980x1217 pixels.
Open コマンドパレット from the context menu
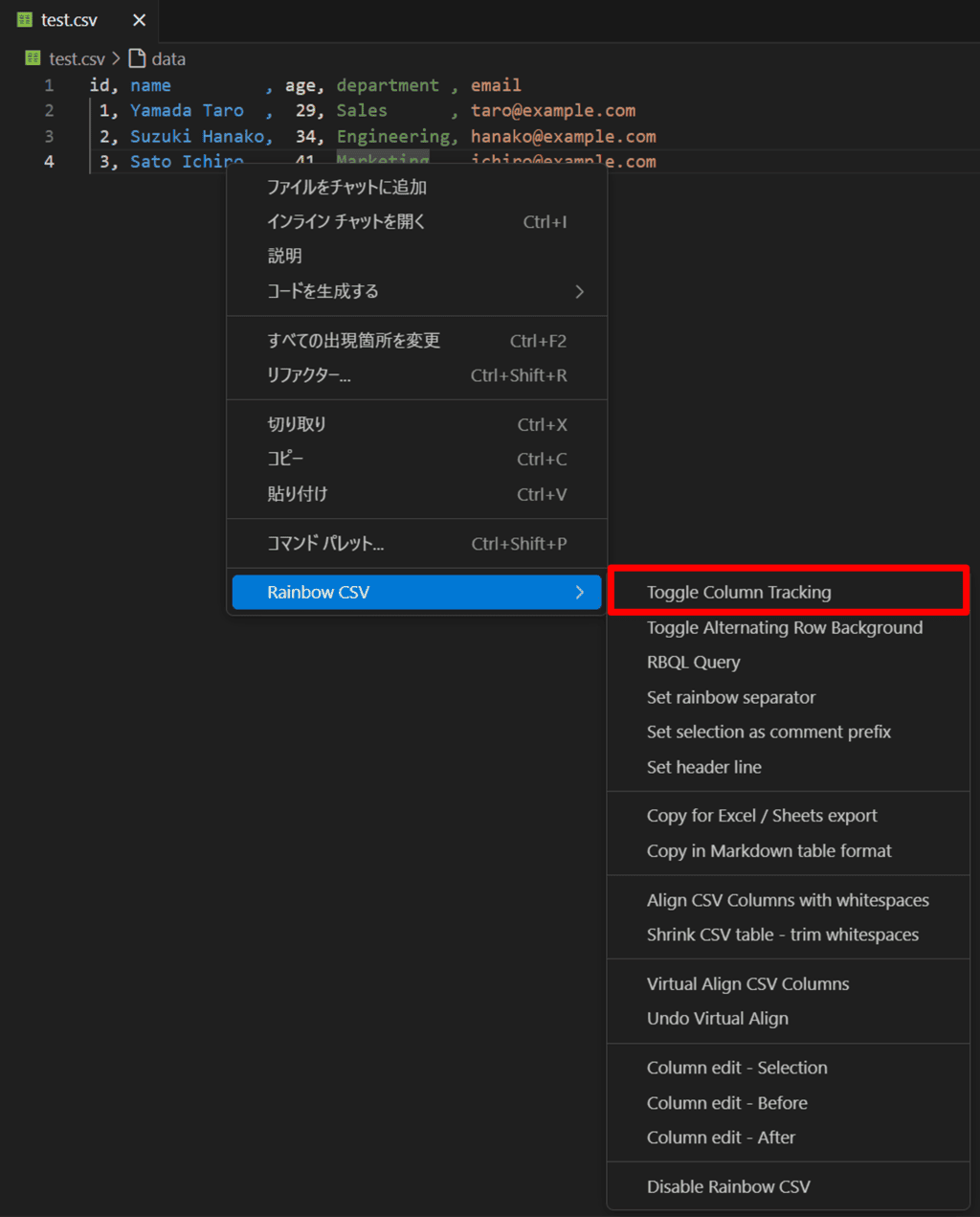[326, 543]
